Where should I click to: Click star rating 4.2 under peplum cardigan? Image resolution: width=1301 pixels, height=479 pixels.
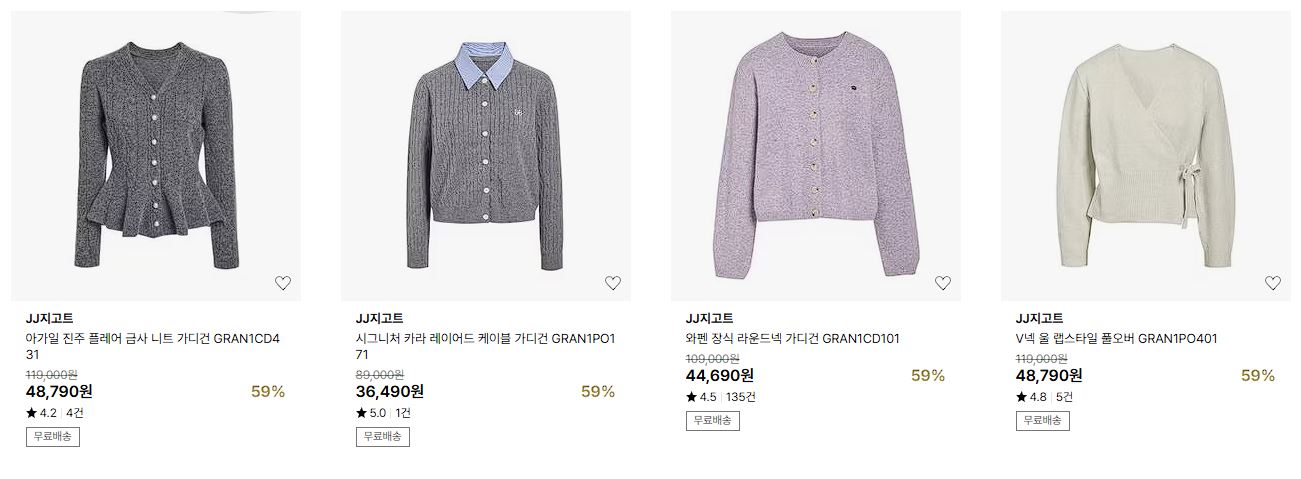41,412
